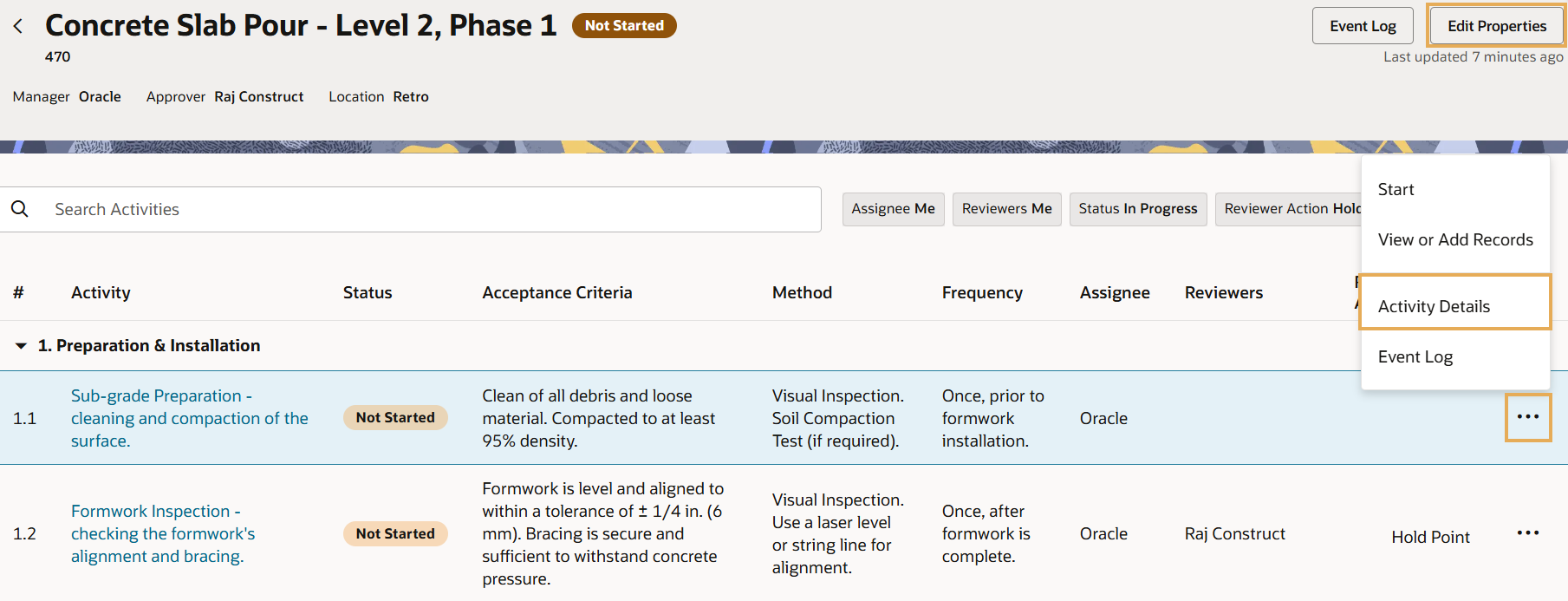The width and height of the screenshot is (1568, 601).
Task: Click the search magnifier icon
Action: pyautogui.click(x=20, y=209)
